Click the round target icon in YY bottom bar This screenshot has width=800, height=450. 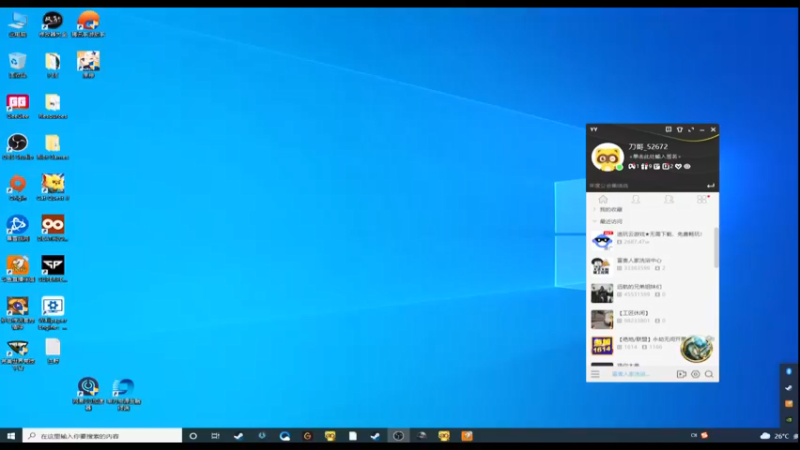pos(695,374)
